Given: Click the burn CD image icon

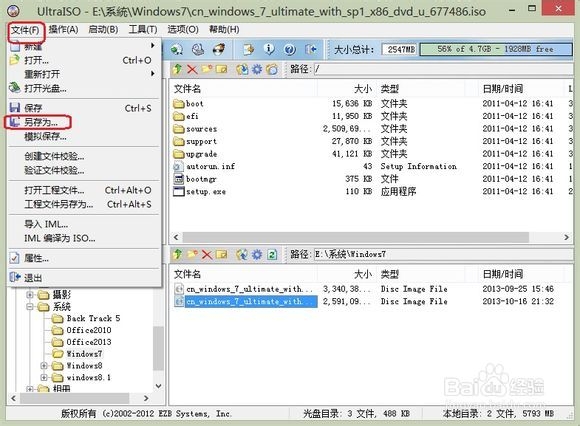Looking at the screenshot, I should click(219, 49).
